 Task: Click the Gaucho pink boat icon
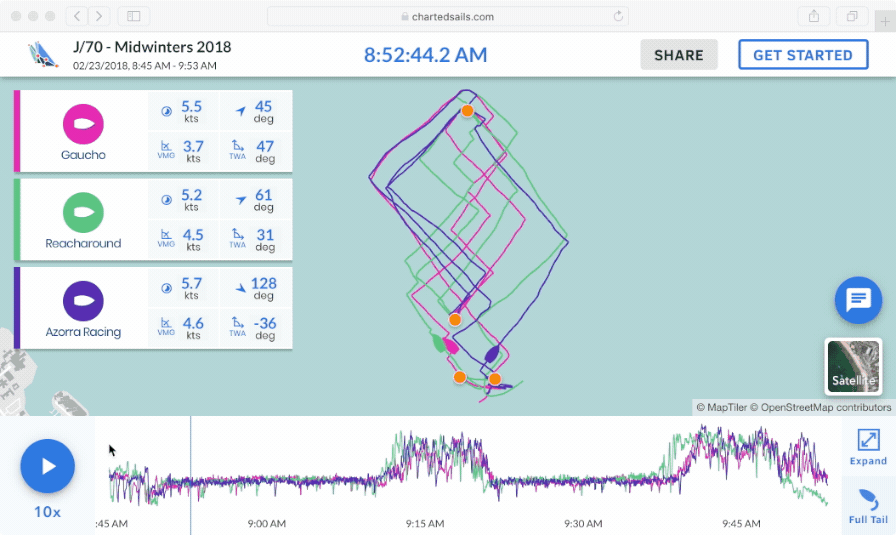[x=82, y=124]
